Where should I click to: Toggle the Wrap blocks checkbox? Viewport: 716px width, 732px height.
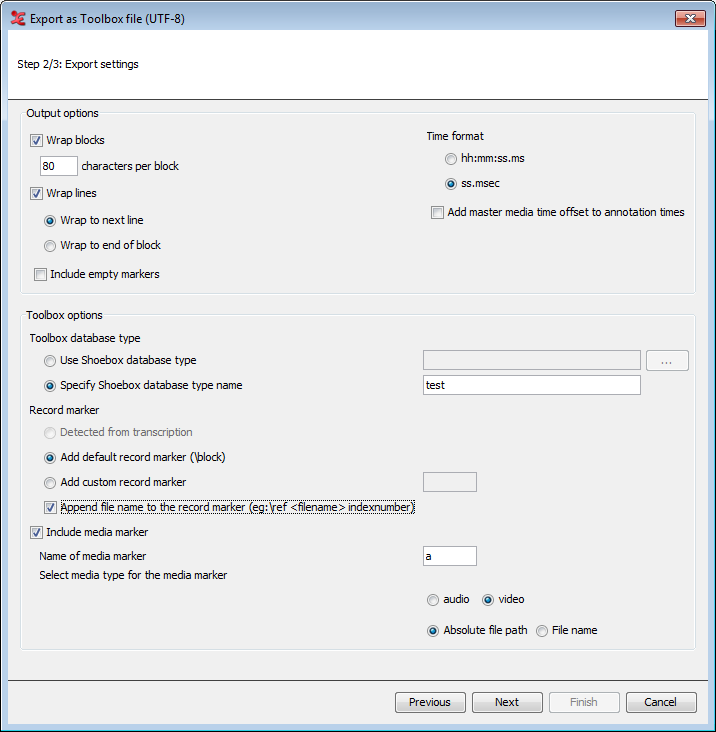[x=37, y=141]
